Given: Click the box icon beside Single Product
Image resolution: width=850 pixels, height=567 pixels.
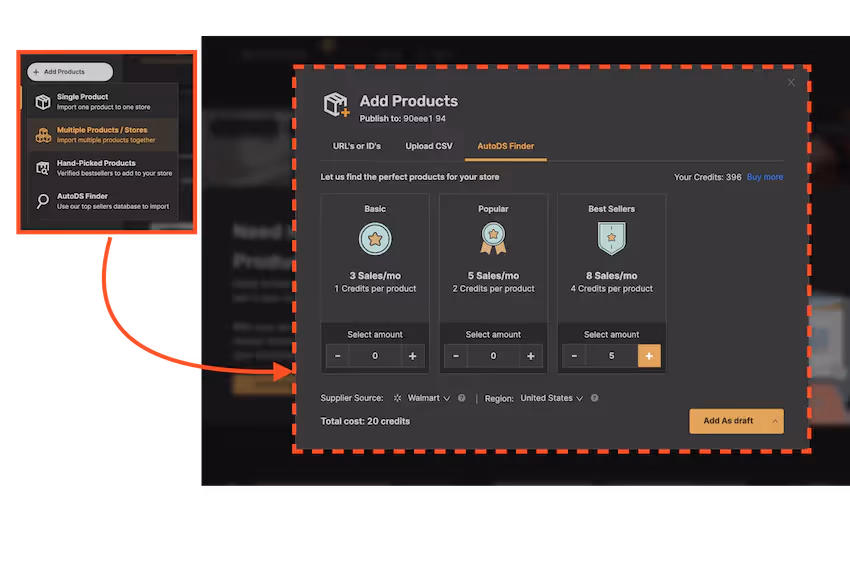Looking at the screenshot, I should (43, 101).
